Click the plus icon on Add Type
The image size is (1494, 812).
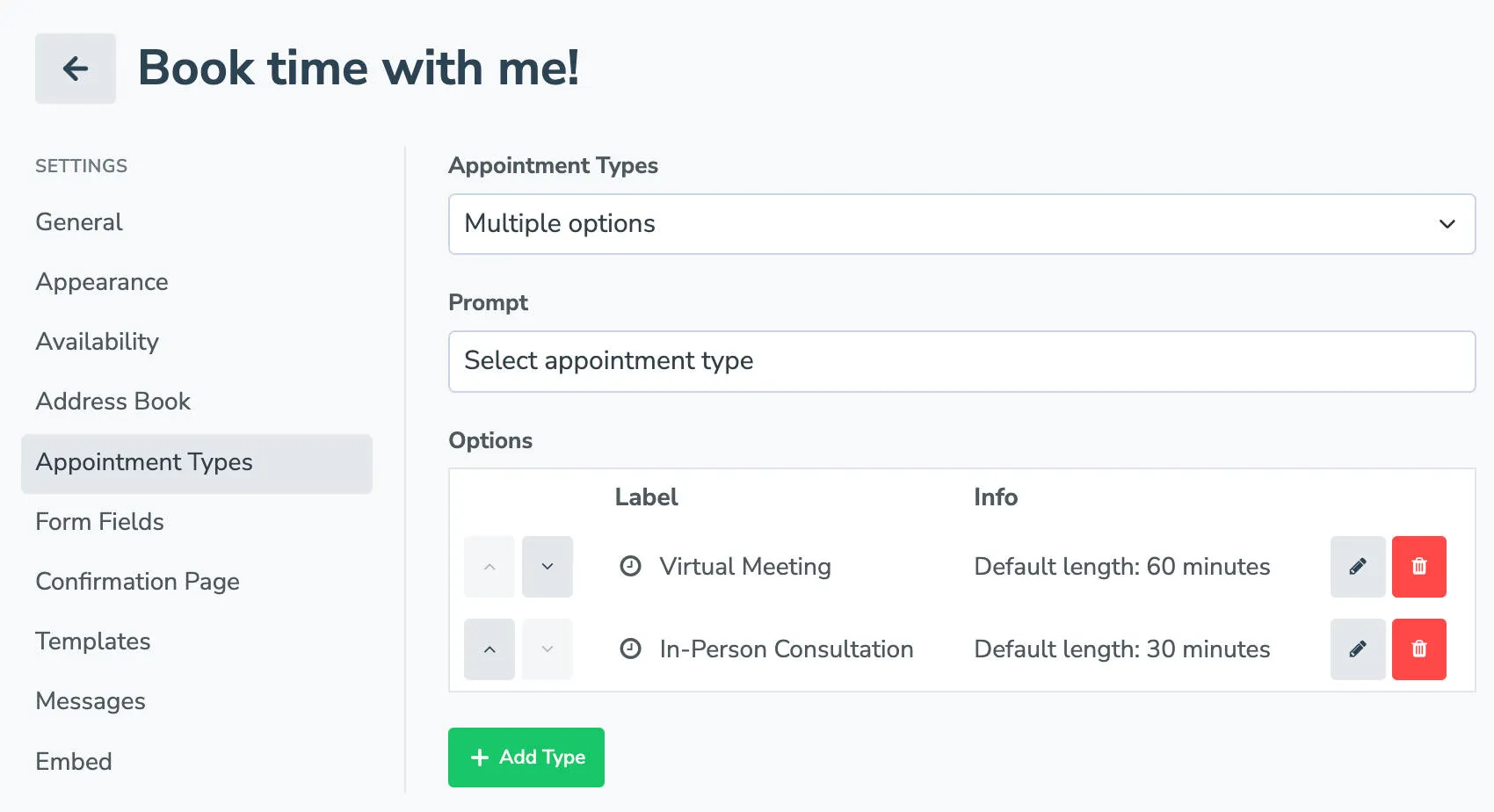pyautogui.click(x=478, y=757)
